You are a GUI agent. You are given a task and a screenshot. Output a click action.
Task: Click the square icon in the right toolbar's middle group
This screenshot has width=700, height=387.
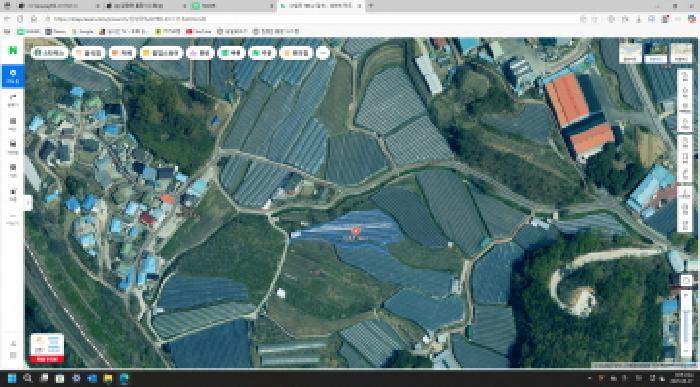tap(685, 143)
